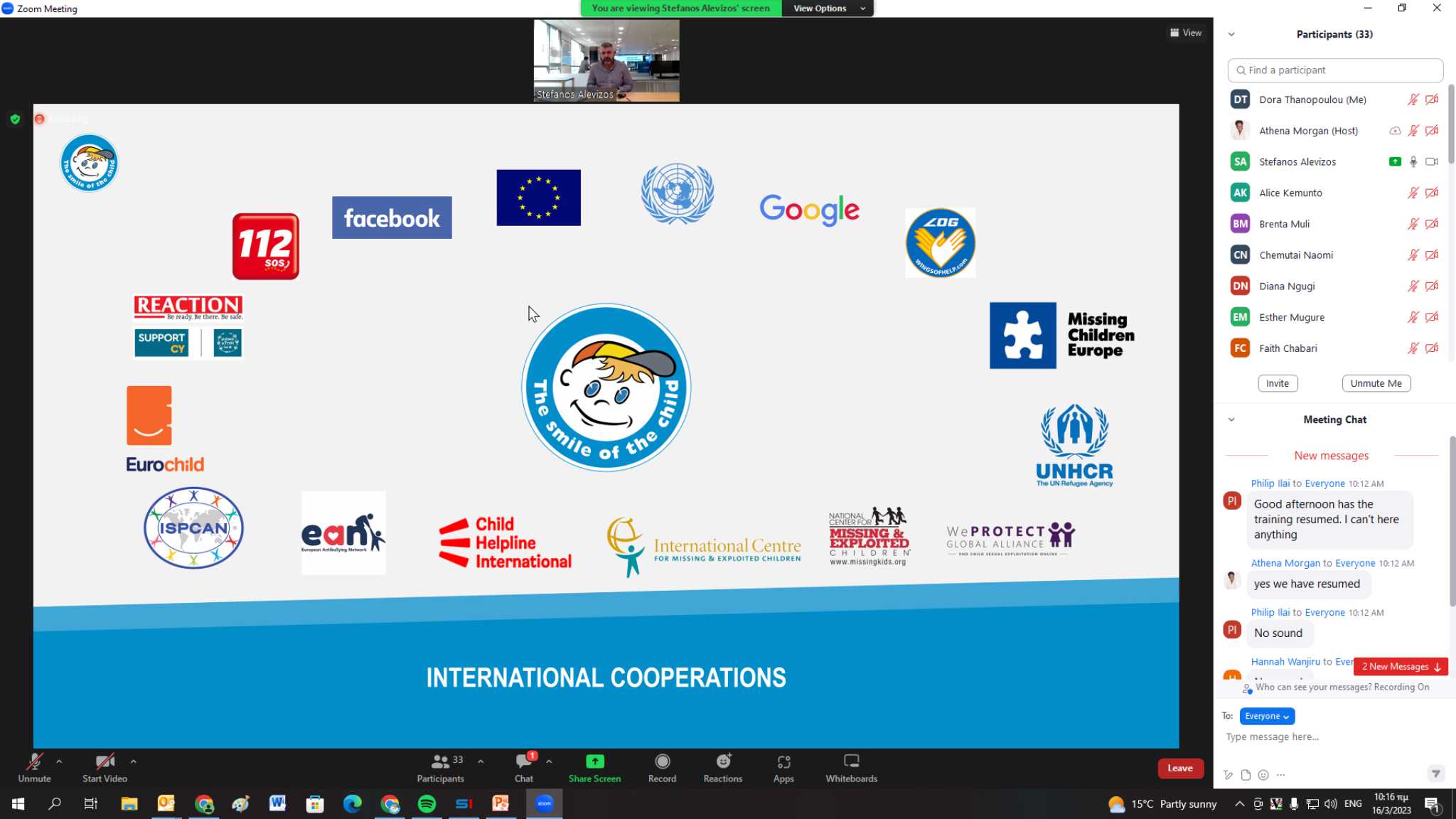Open video options arrow beside Start Video
Viewport: 1456px width, 819px height.
pos(133,761)
